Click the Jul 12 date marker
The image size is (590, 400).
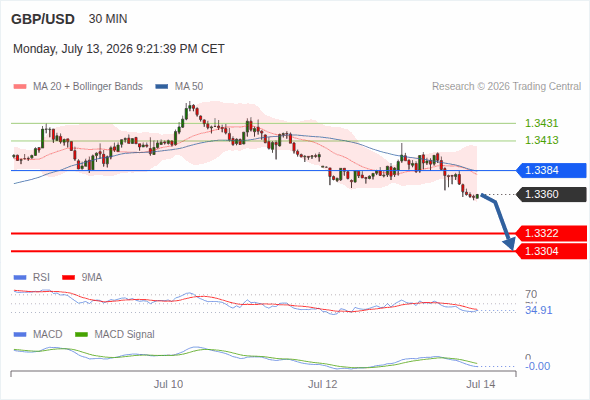coord(322,384)
